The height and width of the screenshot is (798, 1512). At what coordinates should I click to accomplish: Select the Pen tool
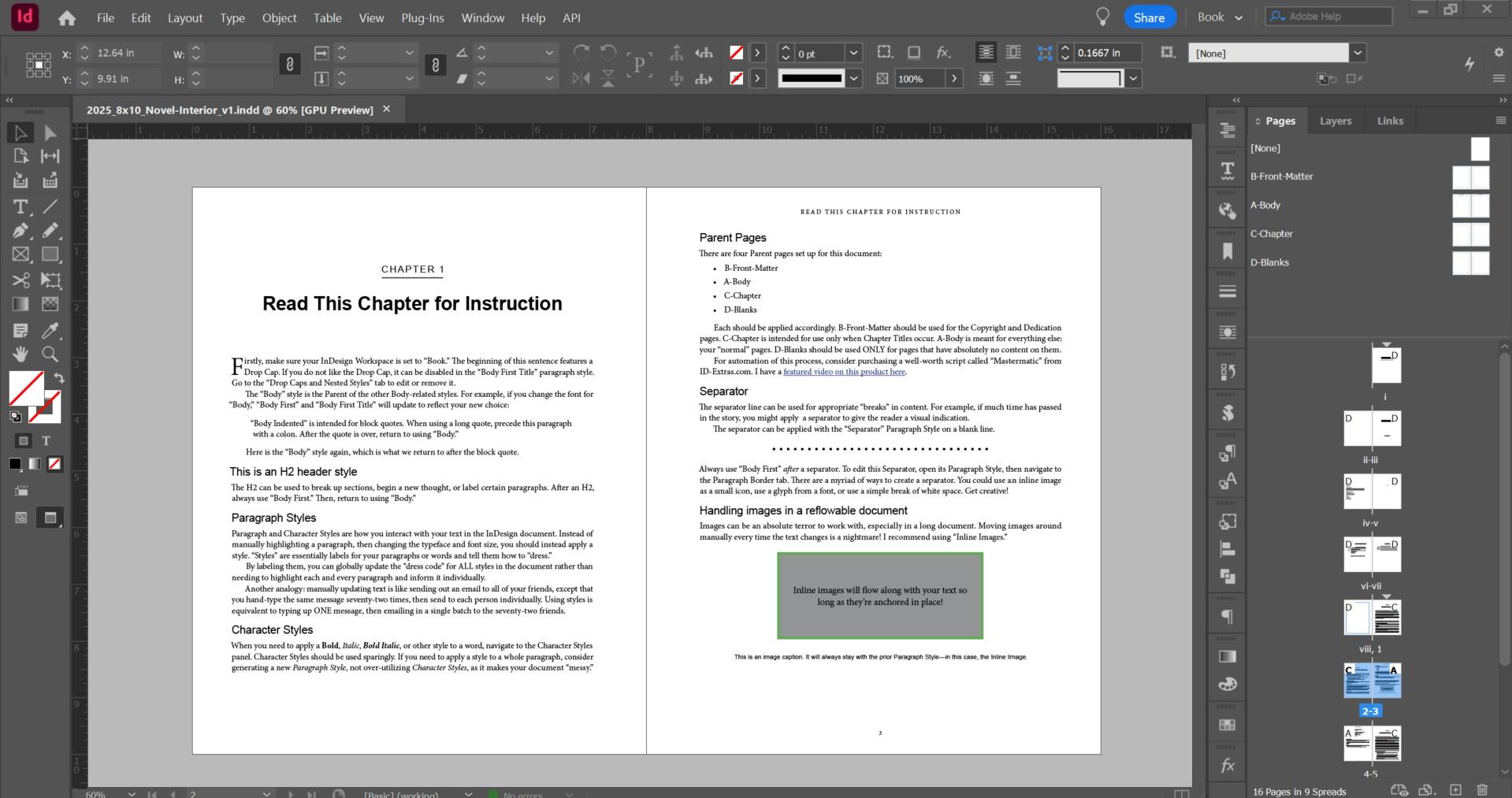tap(20, 231)
